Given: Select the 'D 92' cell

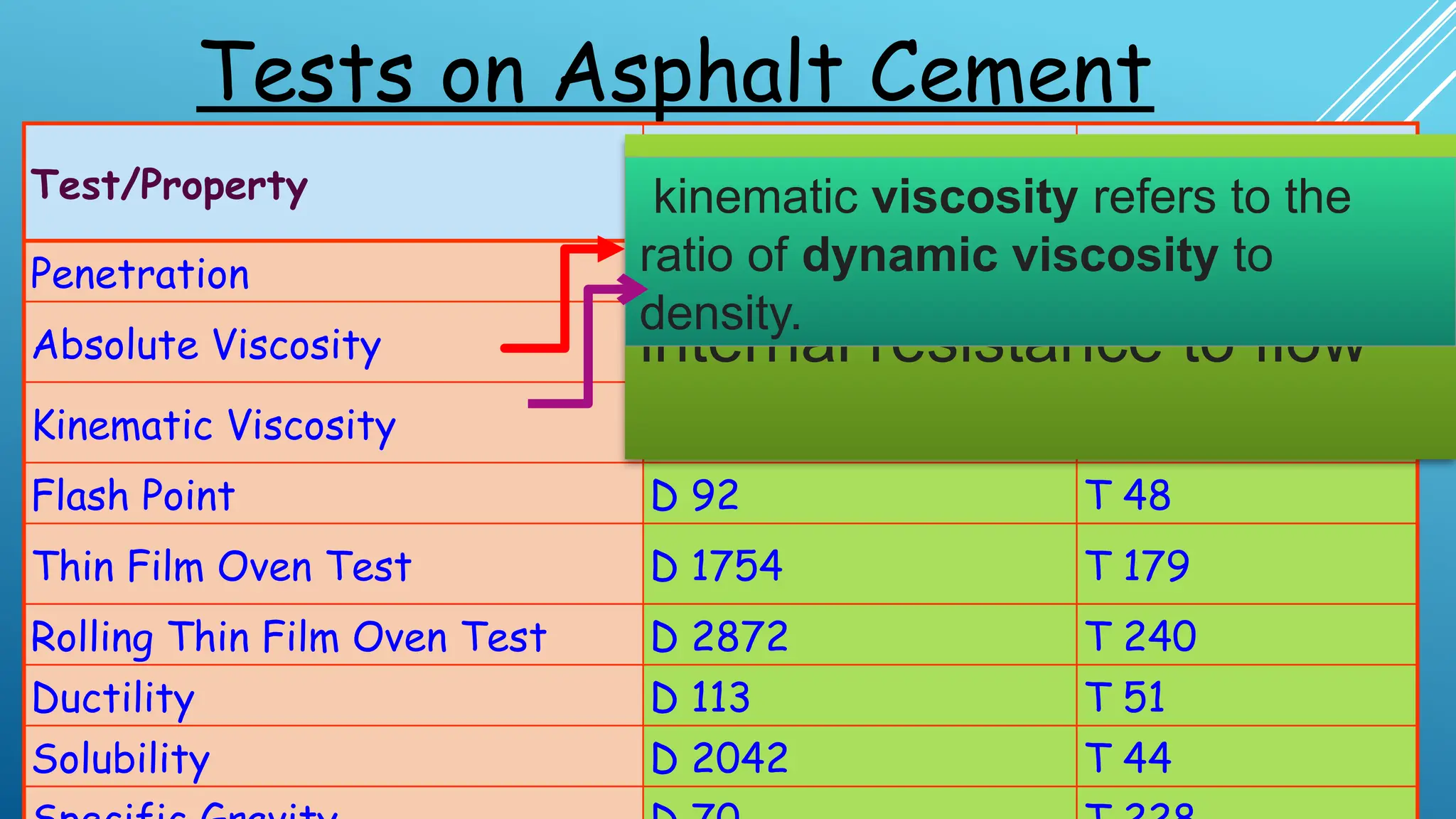Looking at the screenshot, I should pyautogui.click(x=860, y=494).
